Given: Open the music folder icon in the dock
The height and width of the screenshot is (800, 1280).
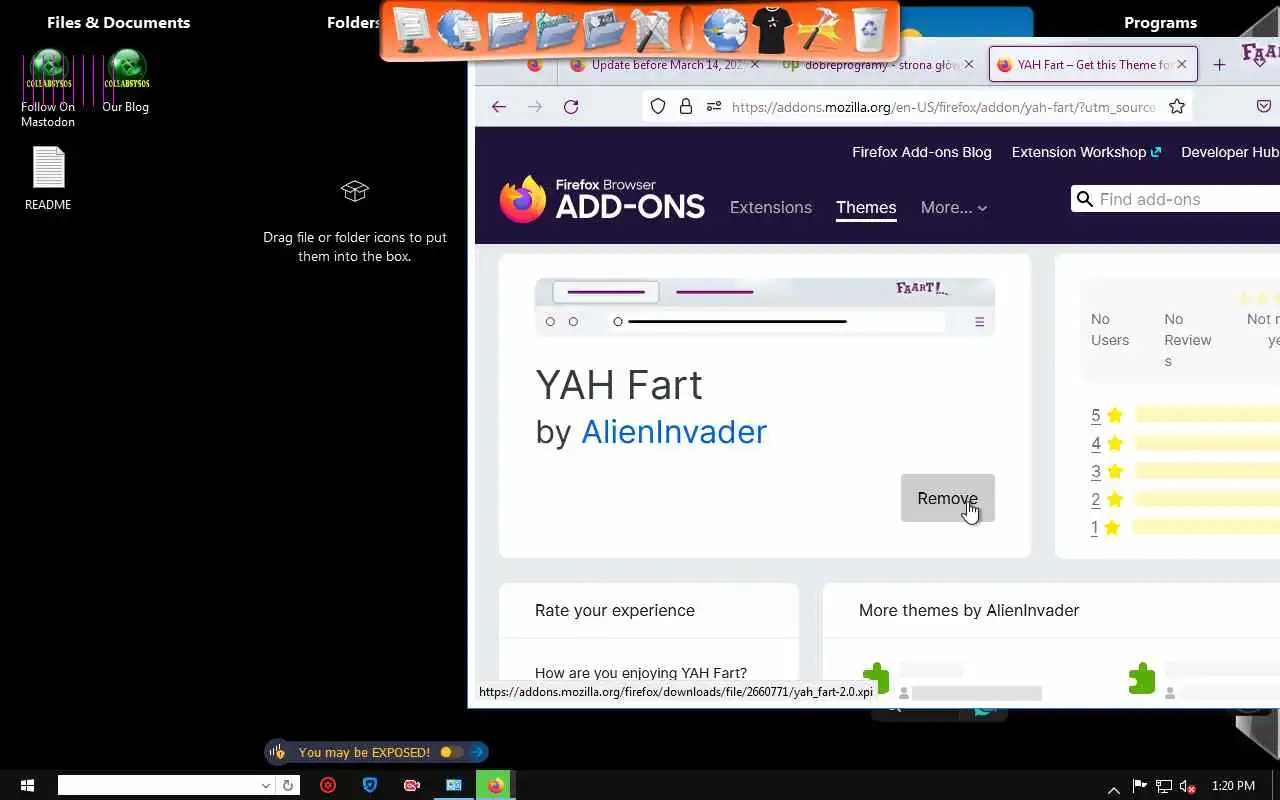Looking at the screenshot, I should (556, 30).
